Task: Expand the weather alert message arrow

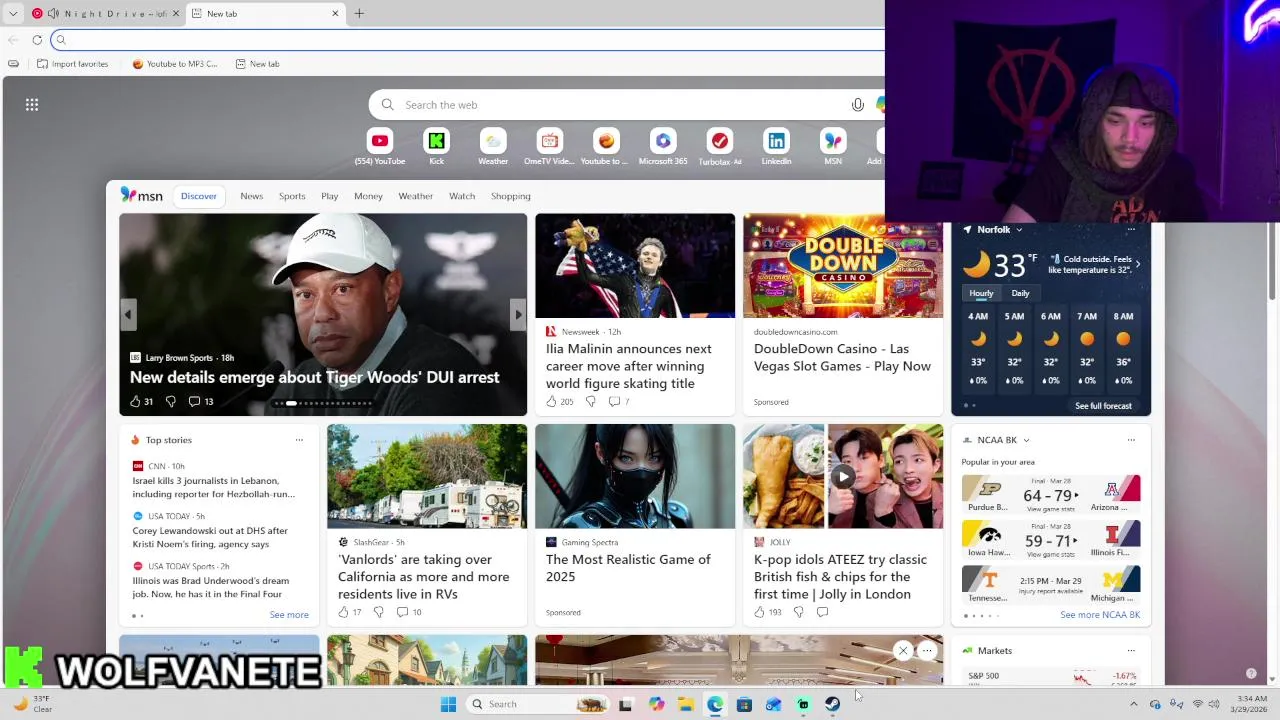Action: pyautogui.click(x=1138, y=264)
